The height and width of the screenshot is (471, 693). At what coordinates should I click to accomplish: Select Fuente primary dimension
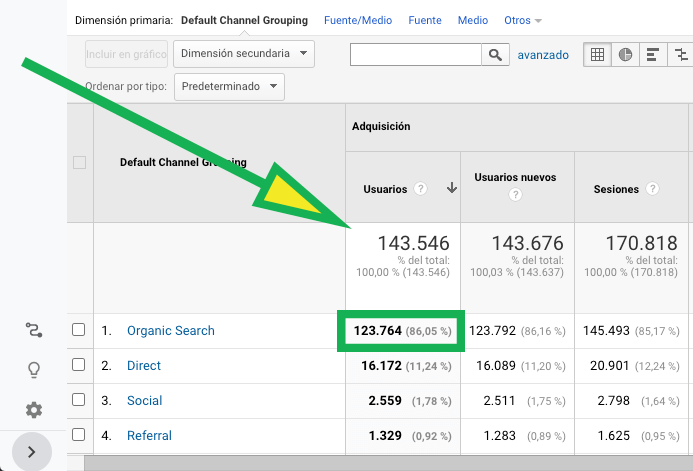(425, 20)
